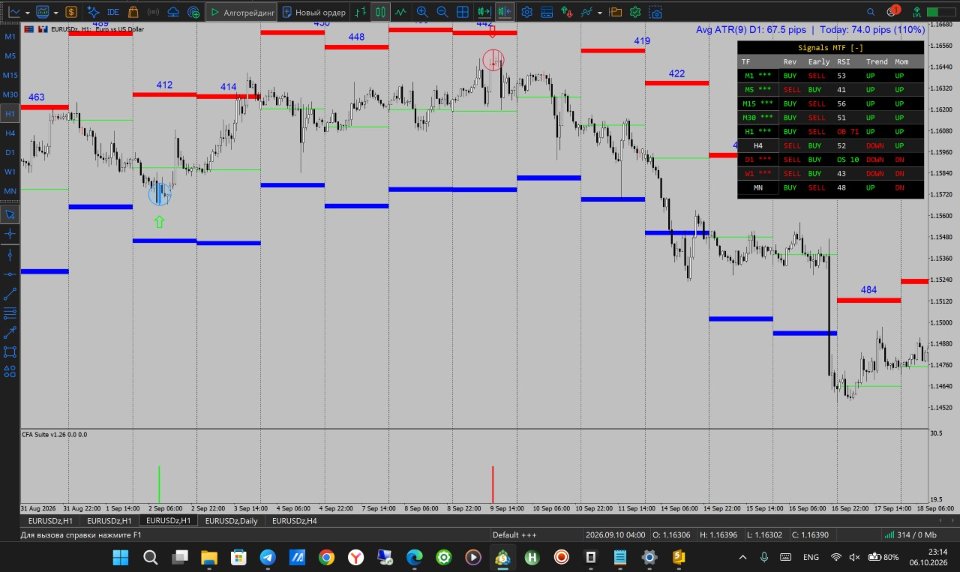Switch chart to candlestick view

(381, 12)
